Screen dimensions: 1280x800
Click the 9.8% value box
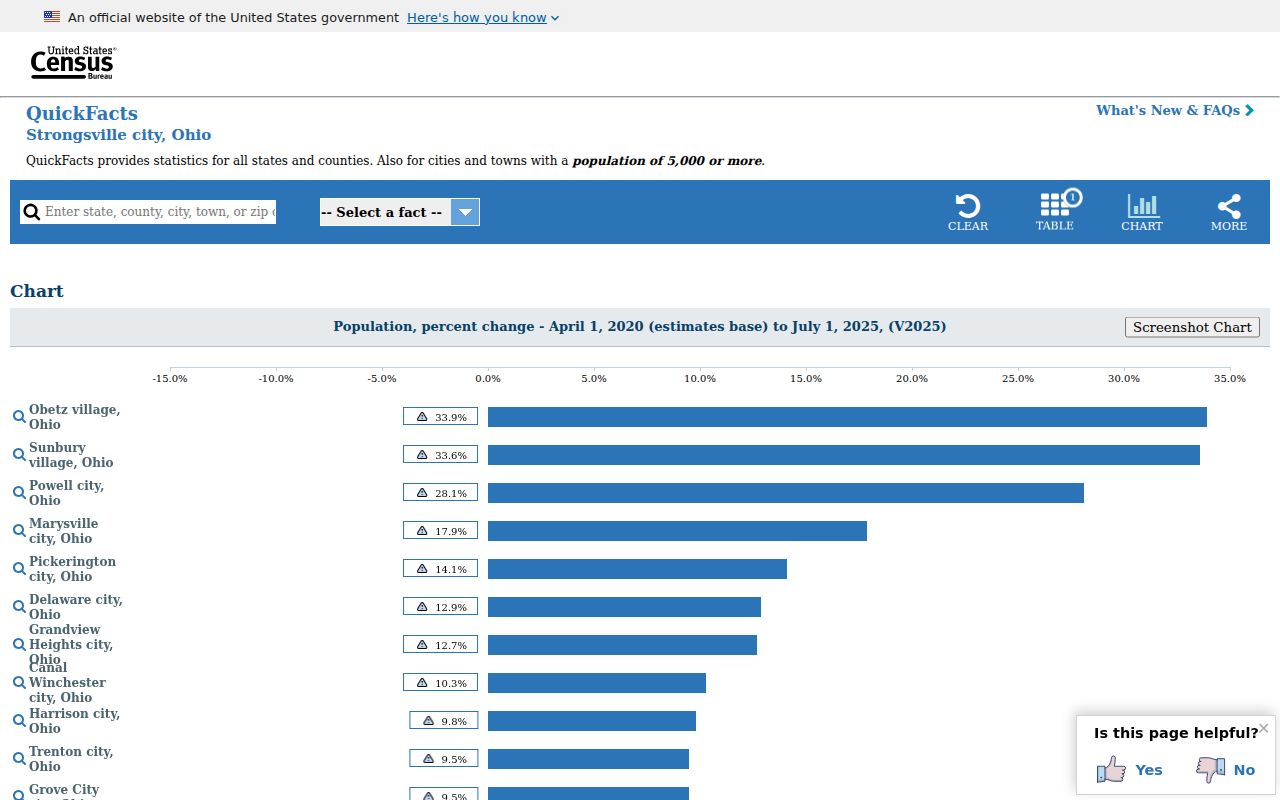pos(444,721)
